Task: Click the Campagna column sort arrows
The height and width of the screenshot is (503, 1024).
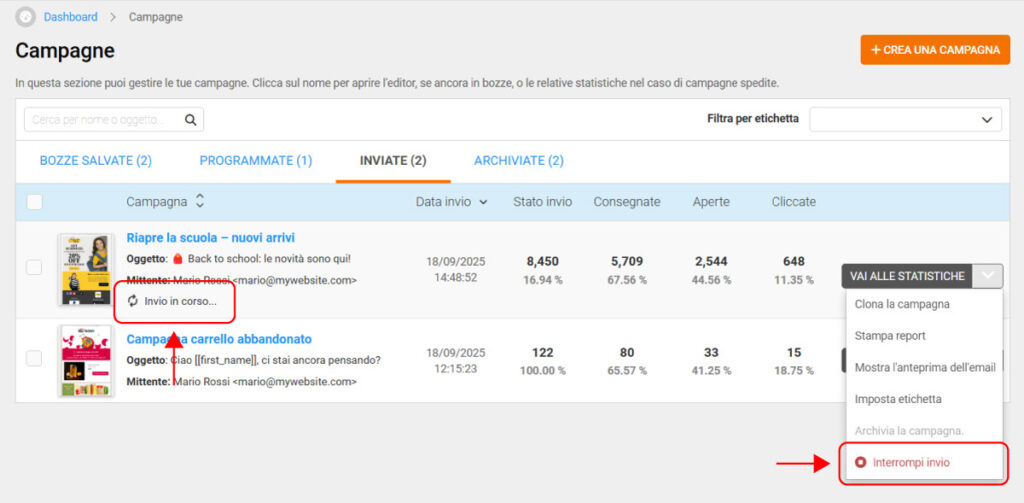Action: (x=200, y=202)
